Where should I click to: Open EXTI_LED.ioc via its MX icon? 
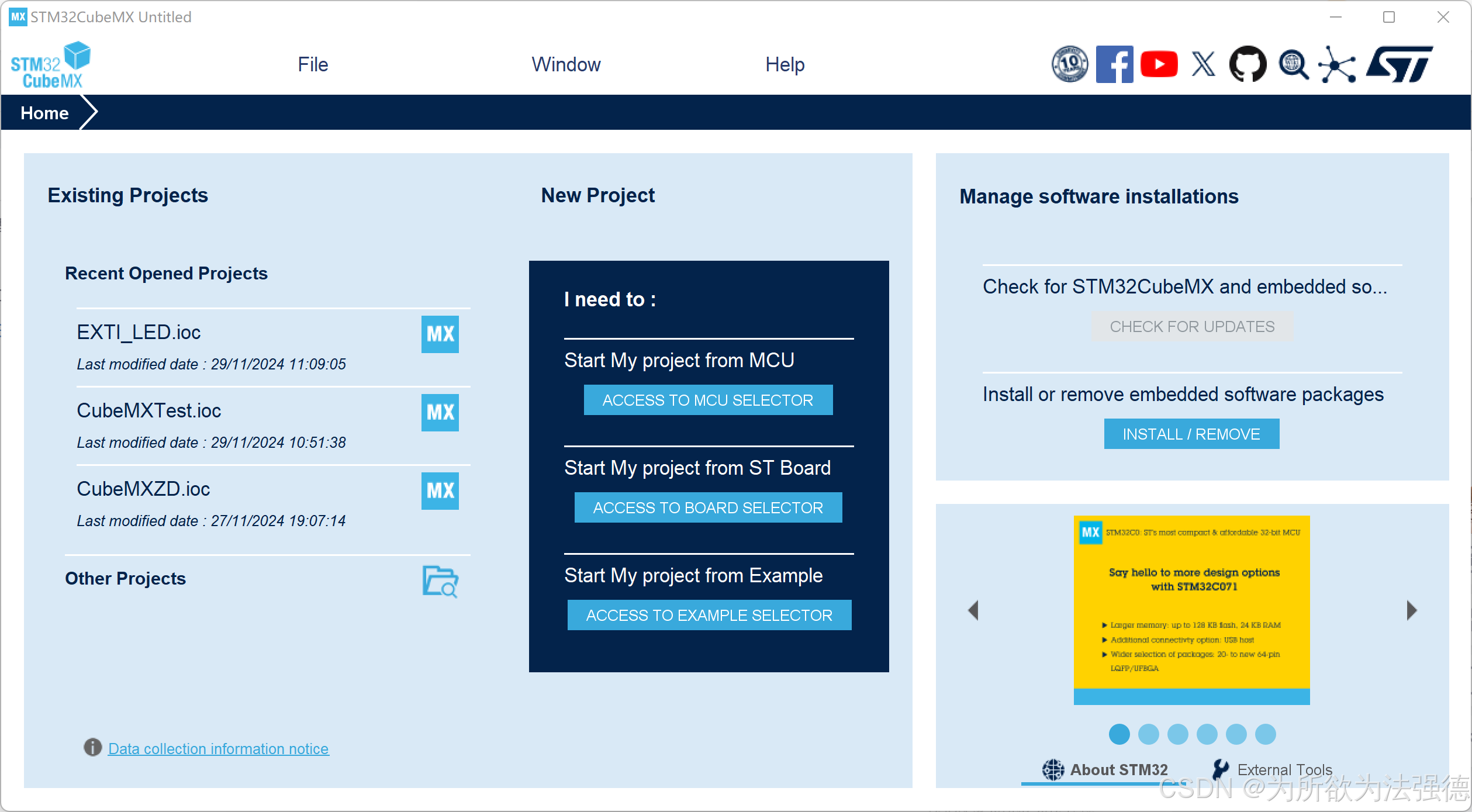[x=440, y=334]
